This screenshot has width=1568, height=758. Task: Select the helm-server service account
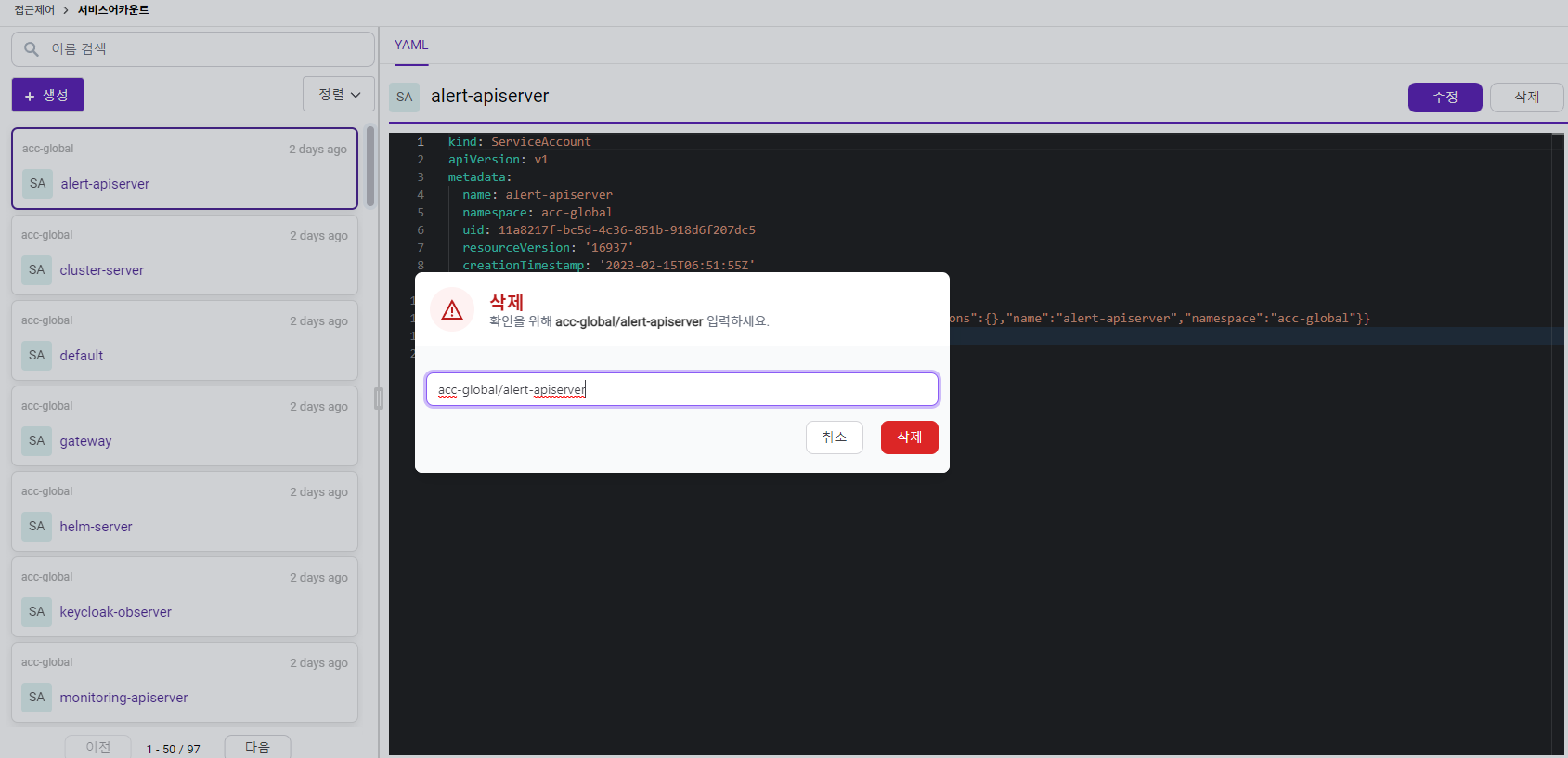[x=185, y=511]
